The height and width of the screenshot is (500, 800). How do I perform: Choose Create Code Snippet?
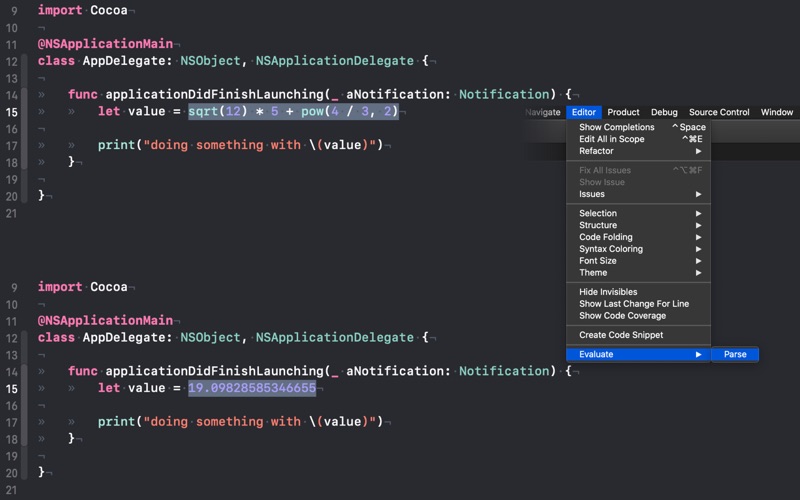(x=638, y=335)
